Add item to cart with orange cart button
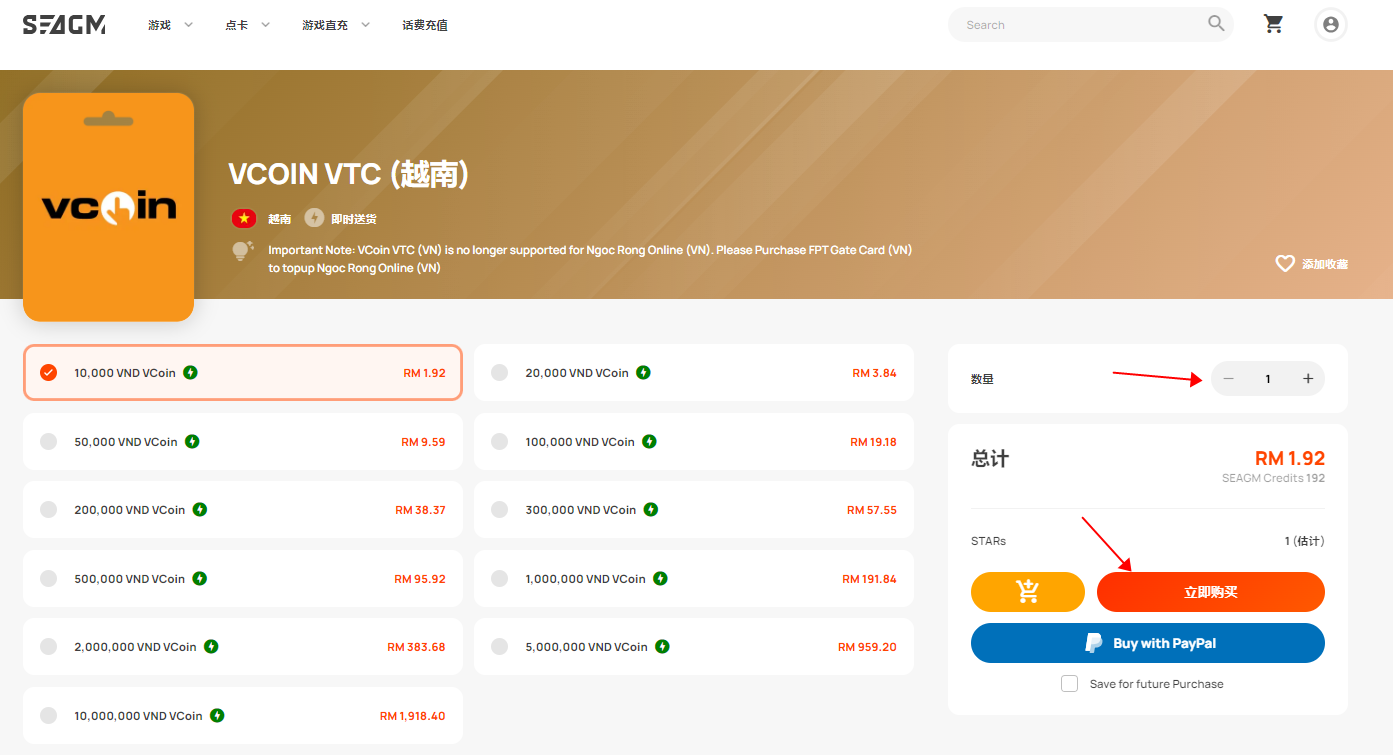 coord(1027,592)
